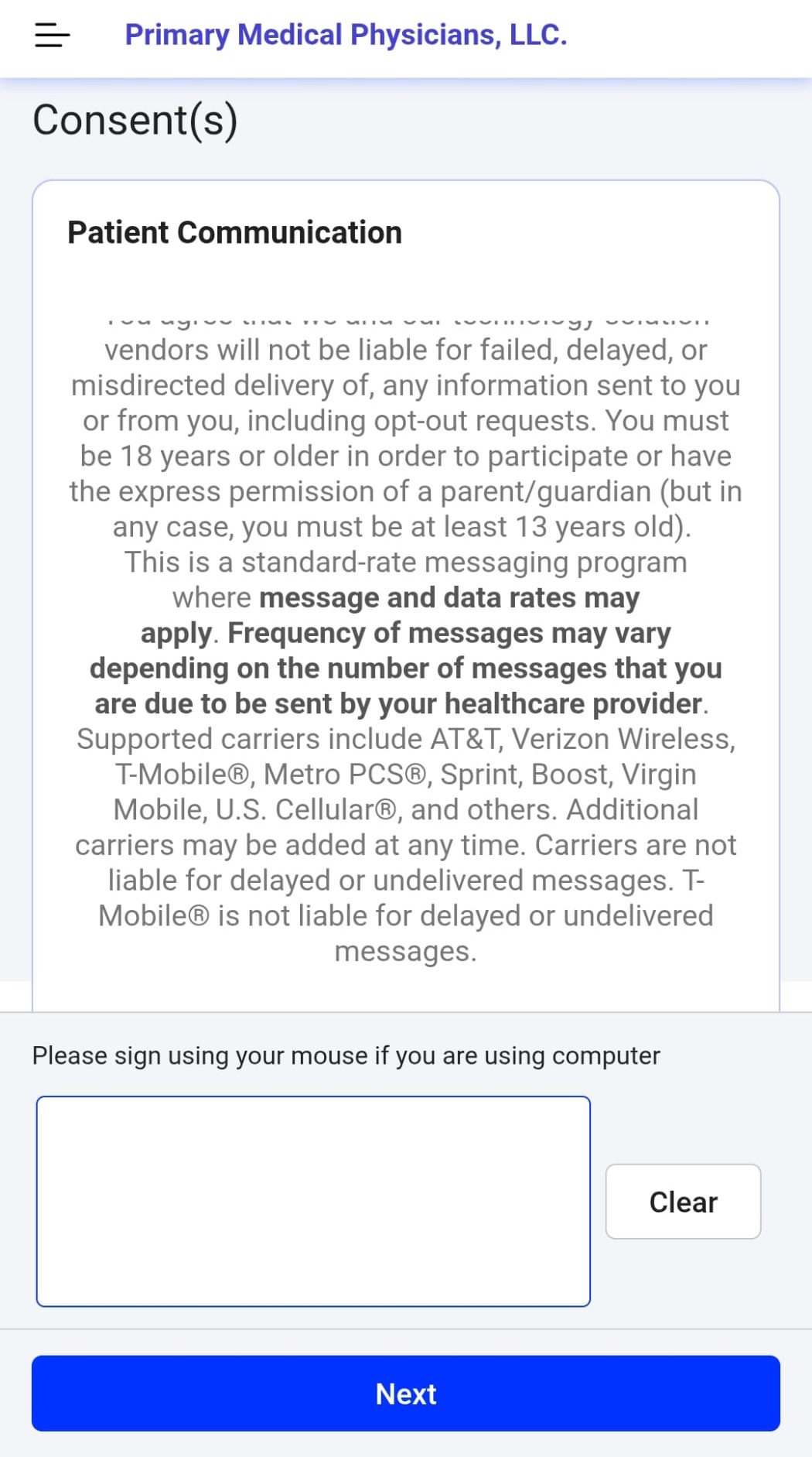812x1457 pixels.
Task: Tap inside the signature drawing box
Action: (313, 1201)
